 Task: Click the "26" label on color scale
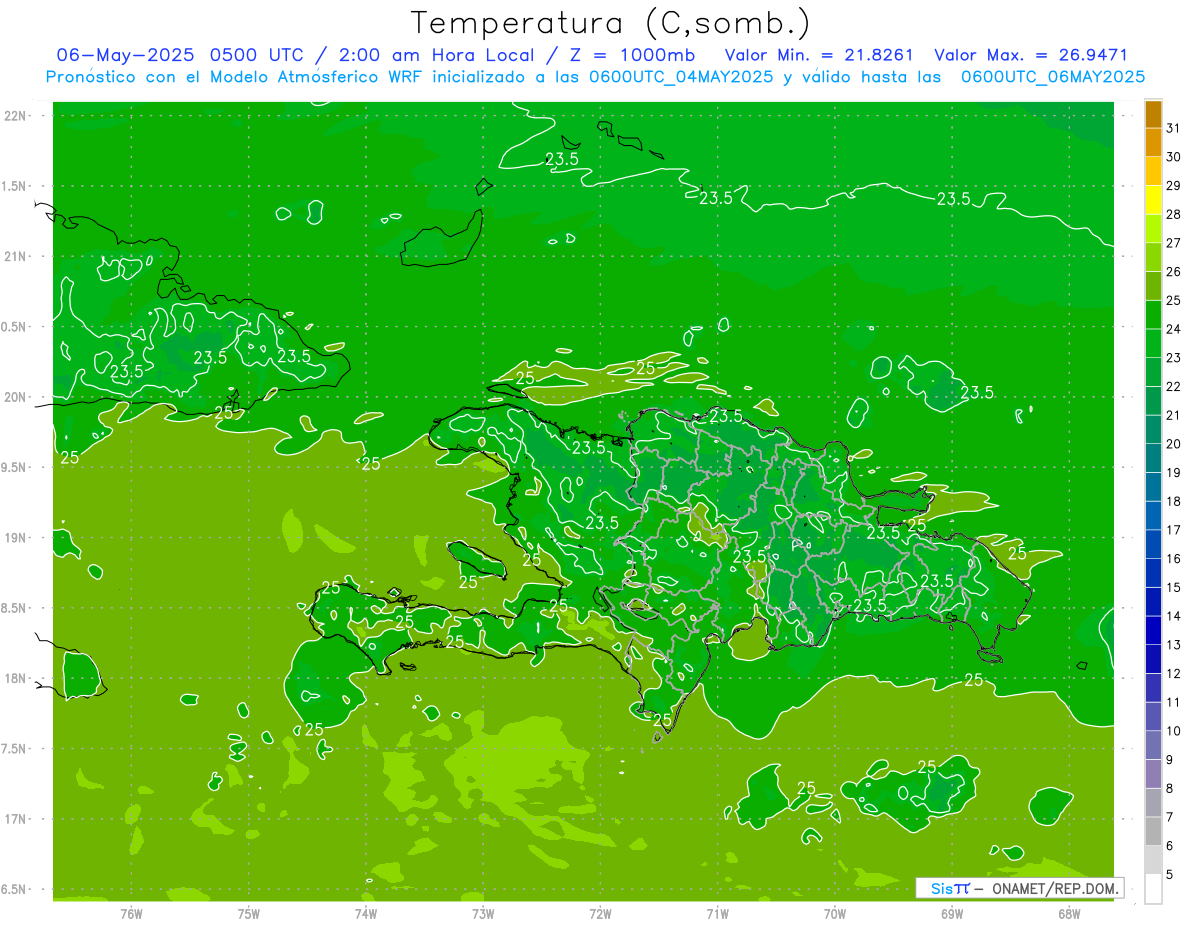(1174, 271)
